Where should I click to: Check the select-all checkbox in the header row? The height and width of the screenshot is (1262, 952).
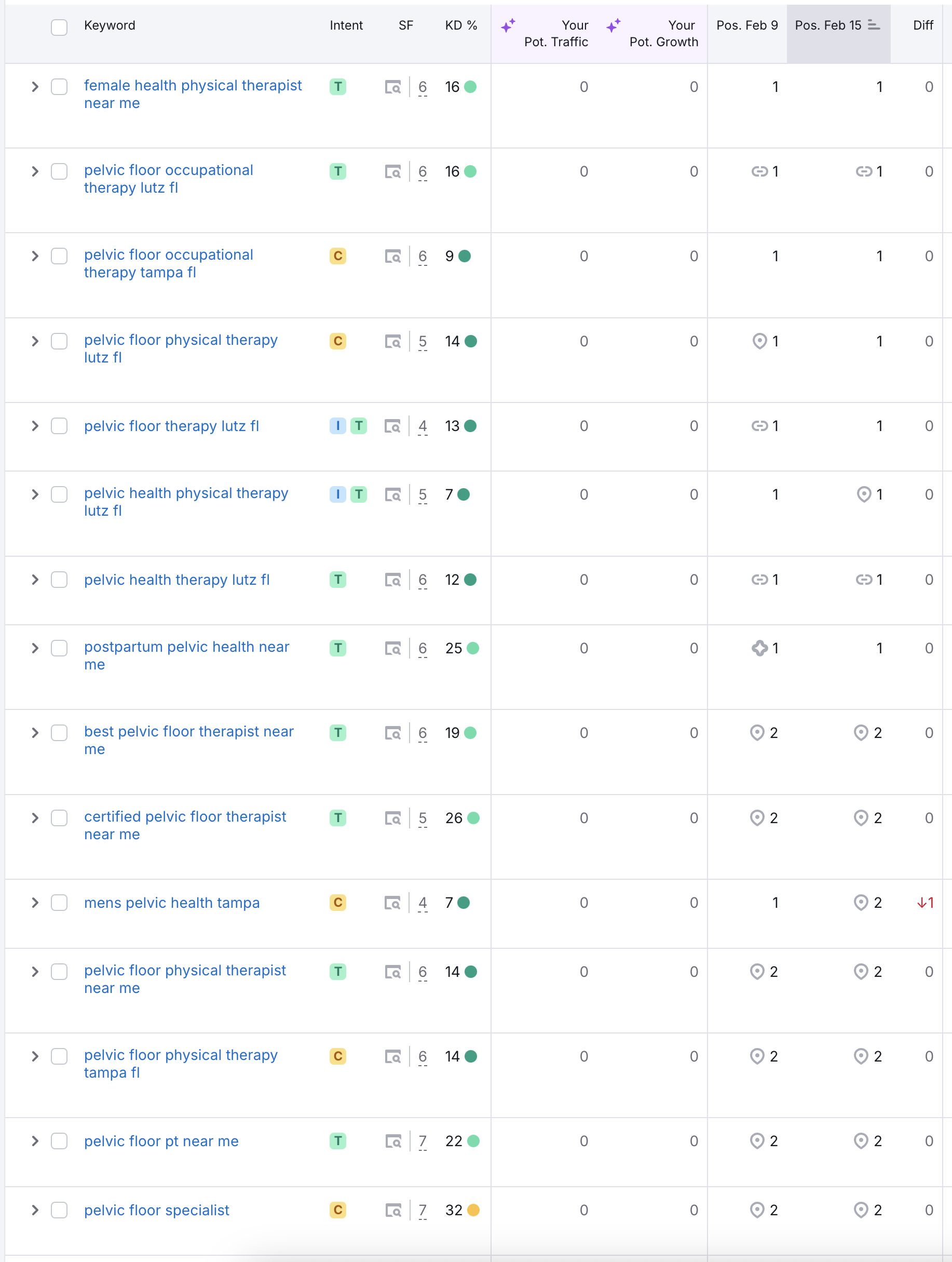[59, 28]
